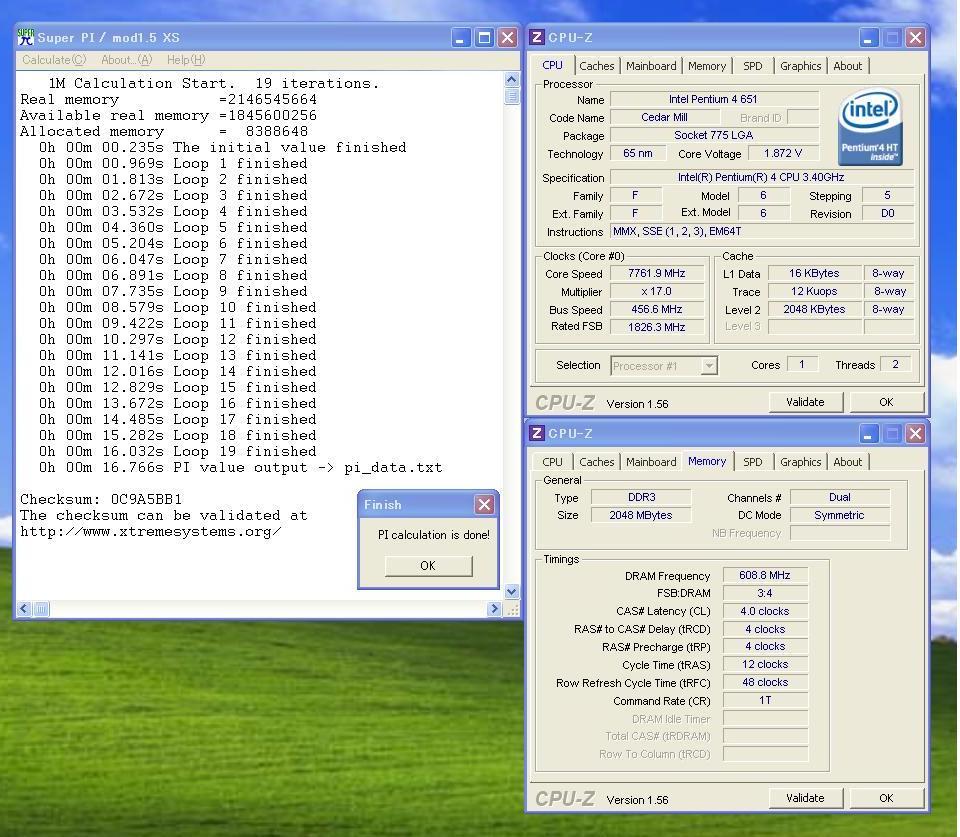Maximize the Super PI window
This screenshot has width=960, height=837.
point(484,38)
